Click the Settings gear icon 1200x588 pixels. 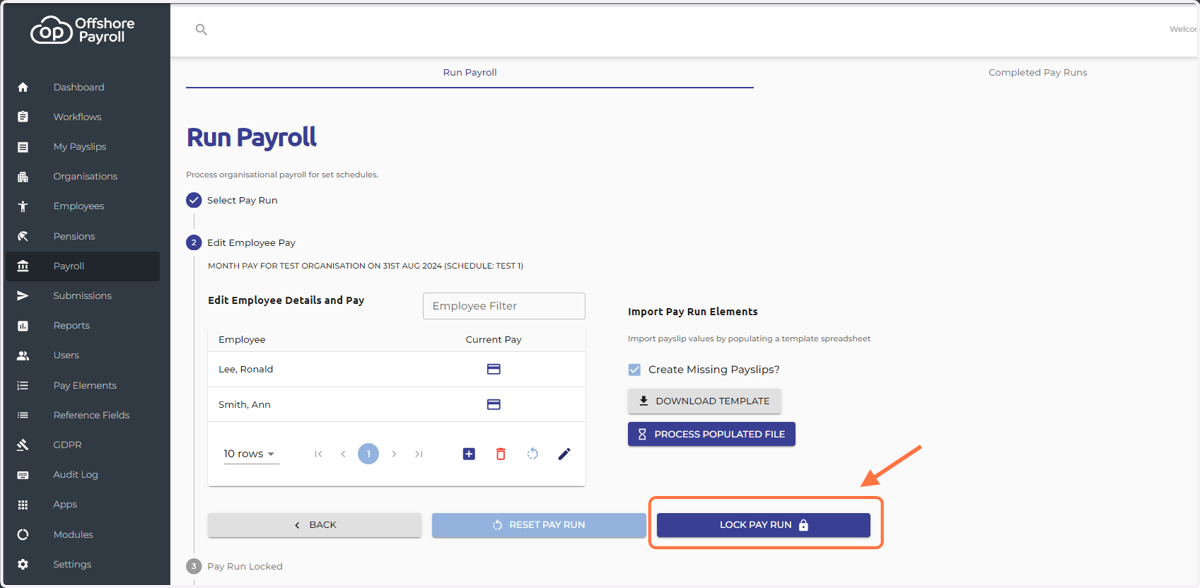[23, 564]
